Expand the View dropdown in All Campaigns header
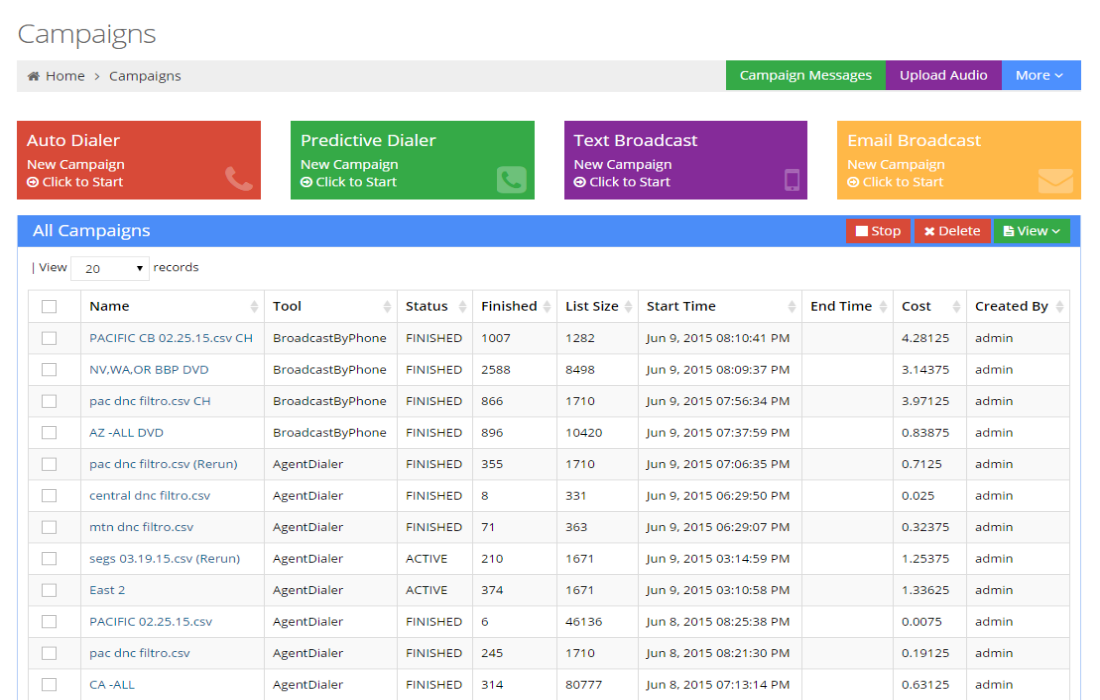1100x700 pixels. tap(1031, 231)
